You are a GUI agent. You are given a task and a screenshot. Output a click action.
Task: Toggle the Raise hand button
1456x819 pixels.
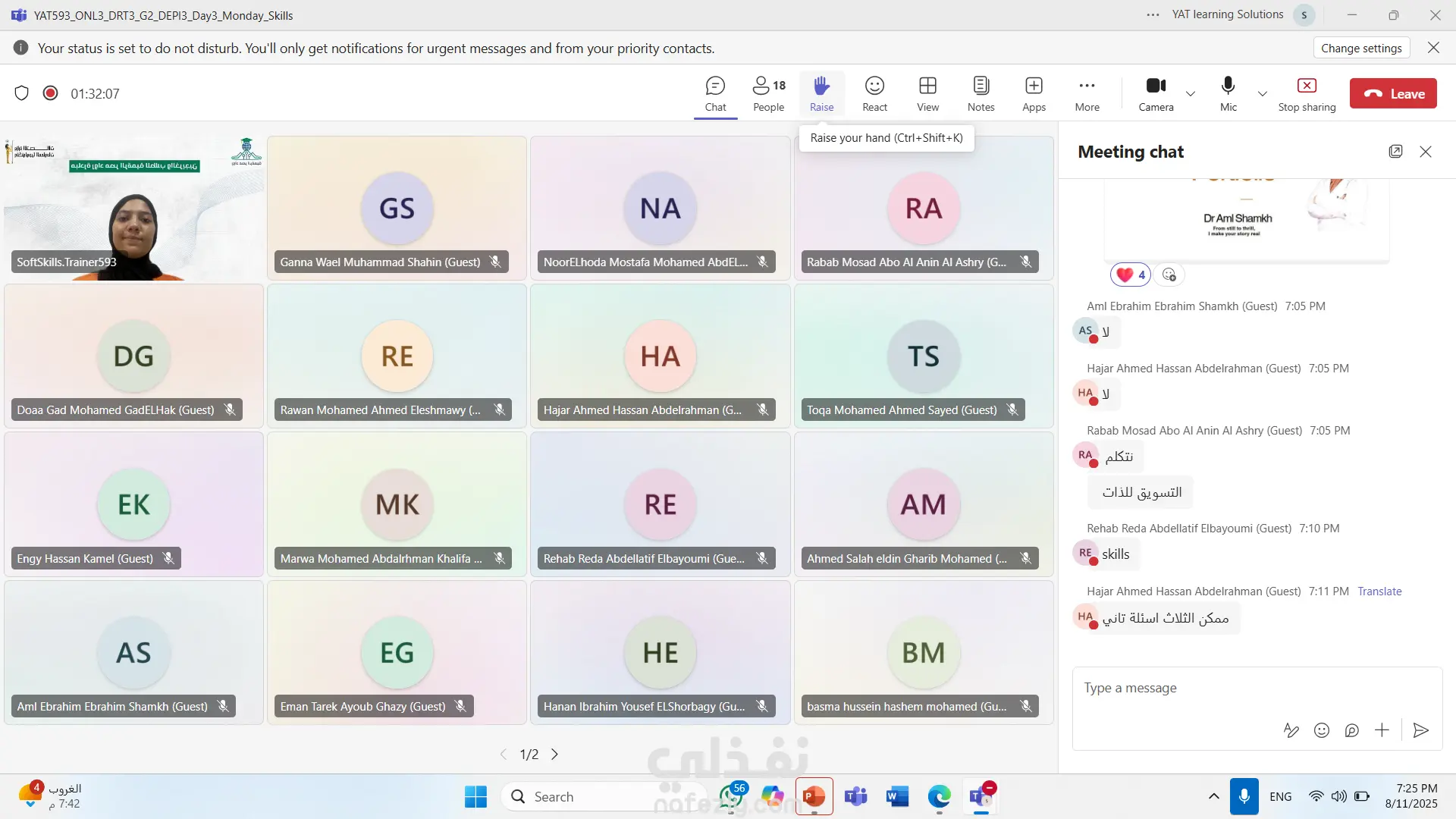(821, 93)
